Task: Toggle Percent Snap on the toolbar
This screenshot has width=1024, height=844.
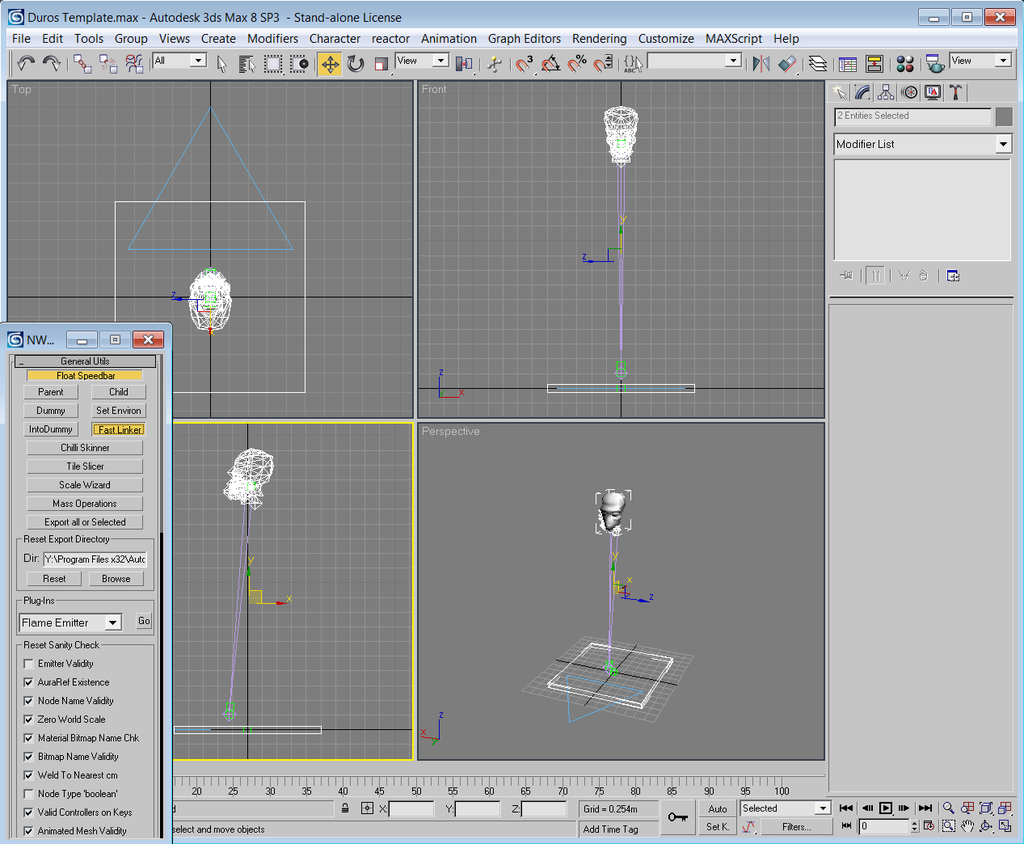Action: [577, 63]
